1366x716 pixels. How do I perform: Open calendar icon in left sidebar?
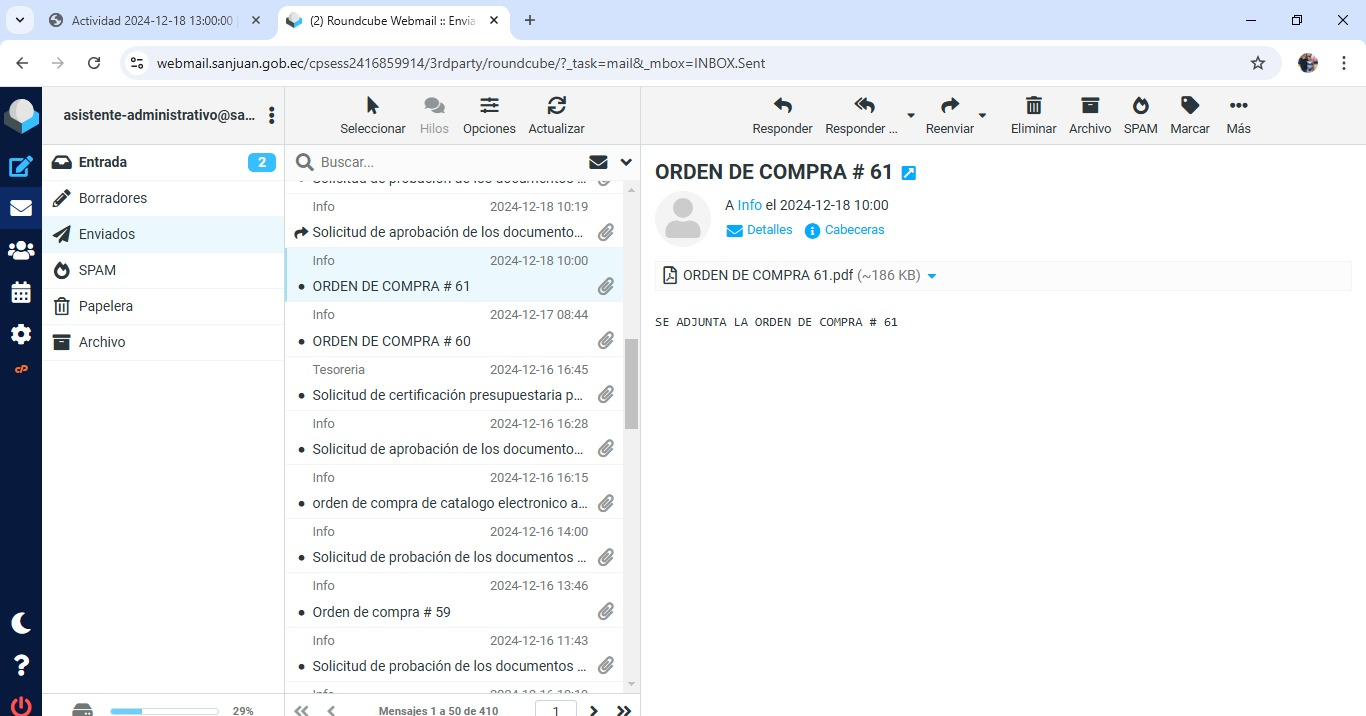21,293
